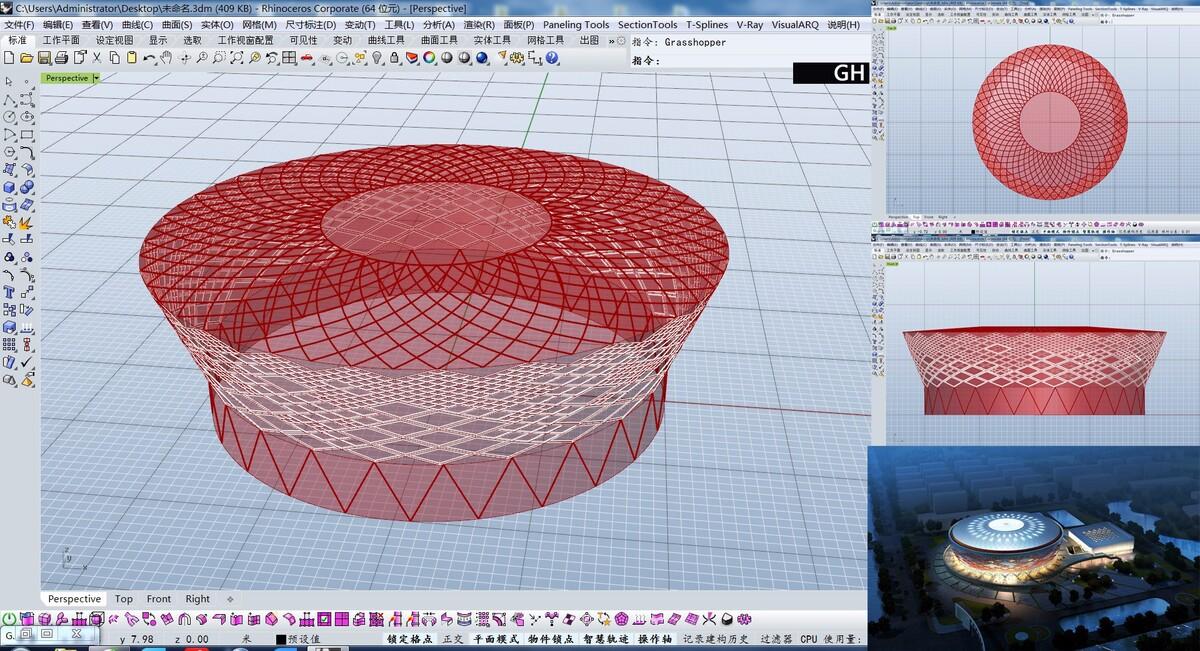
Task: Open the Paneling Tools menu
Action: coord(576,25)
